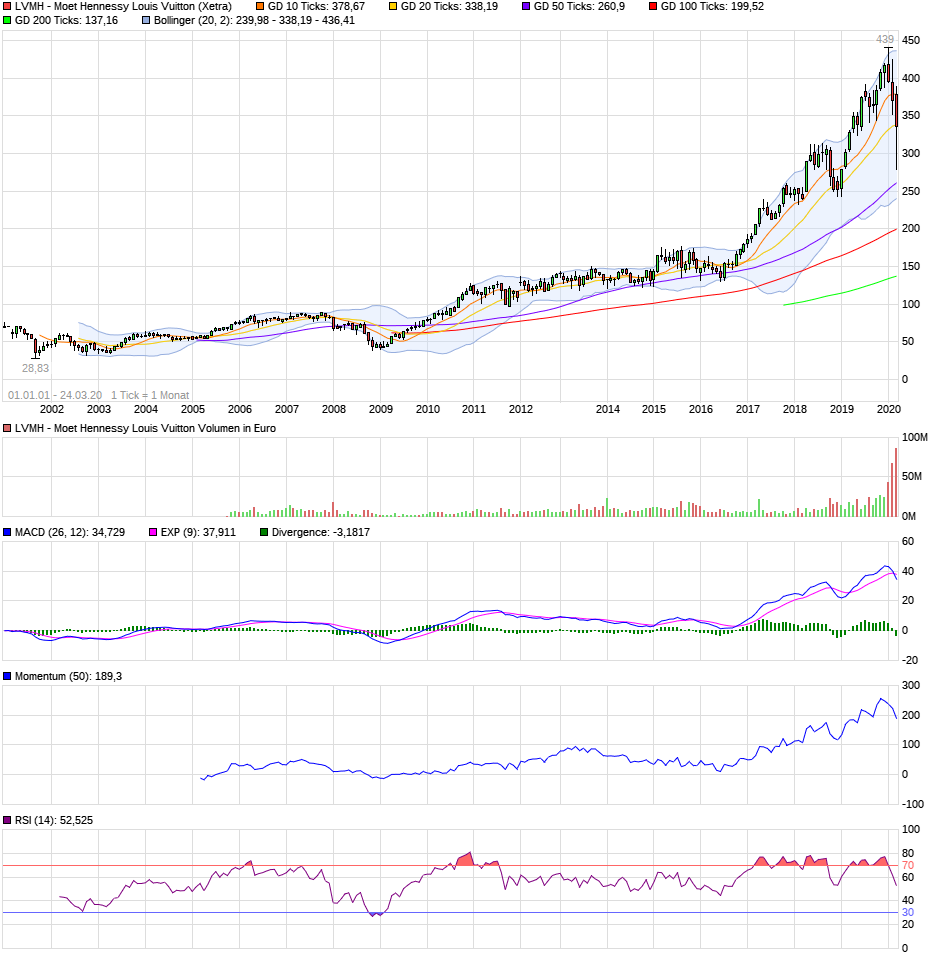This screenshot has width=940, height=958.
Task: Click the '01.01.01 - 24.03.20' date range text
Action: pyautogui.click(x=55, y=395)
